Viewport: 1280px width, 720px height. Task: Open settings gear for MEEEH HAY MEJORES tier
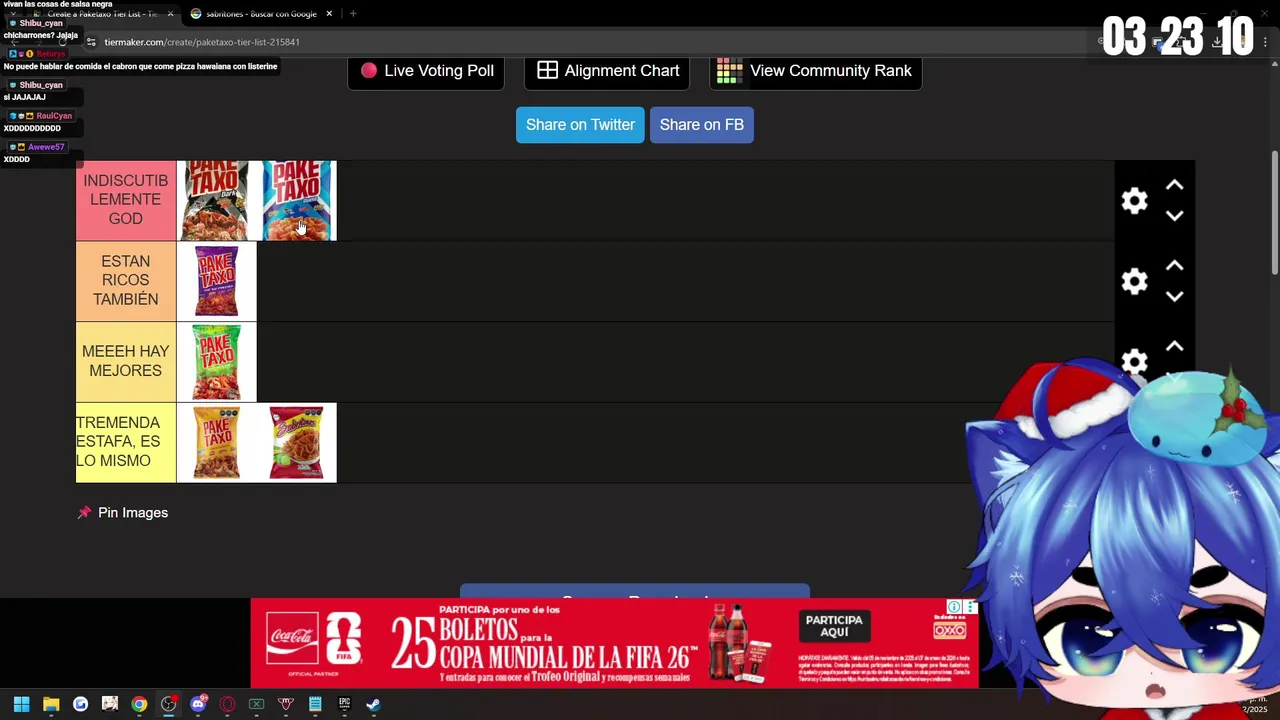(x=1134, y=362)
